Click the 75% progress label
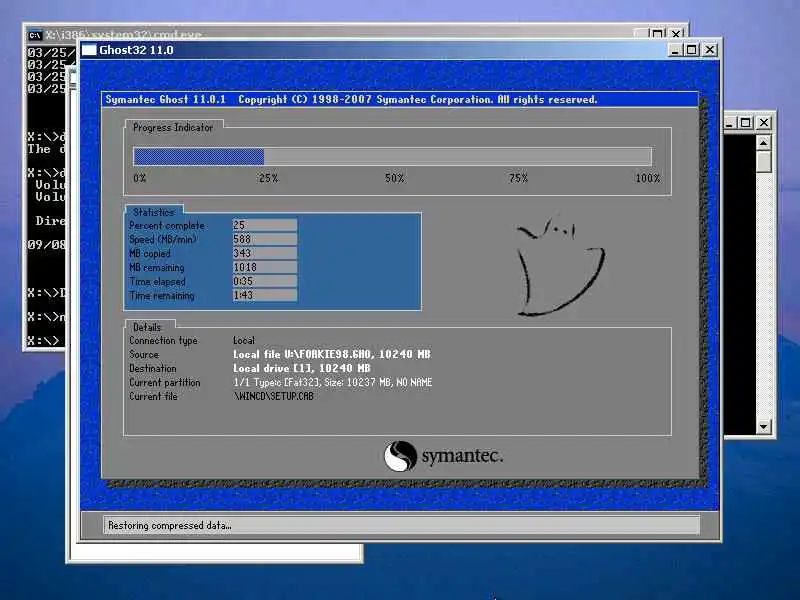The image size is (800, 600). (x=518, y=179)
